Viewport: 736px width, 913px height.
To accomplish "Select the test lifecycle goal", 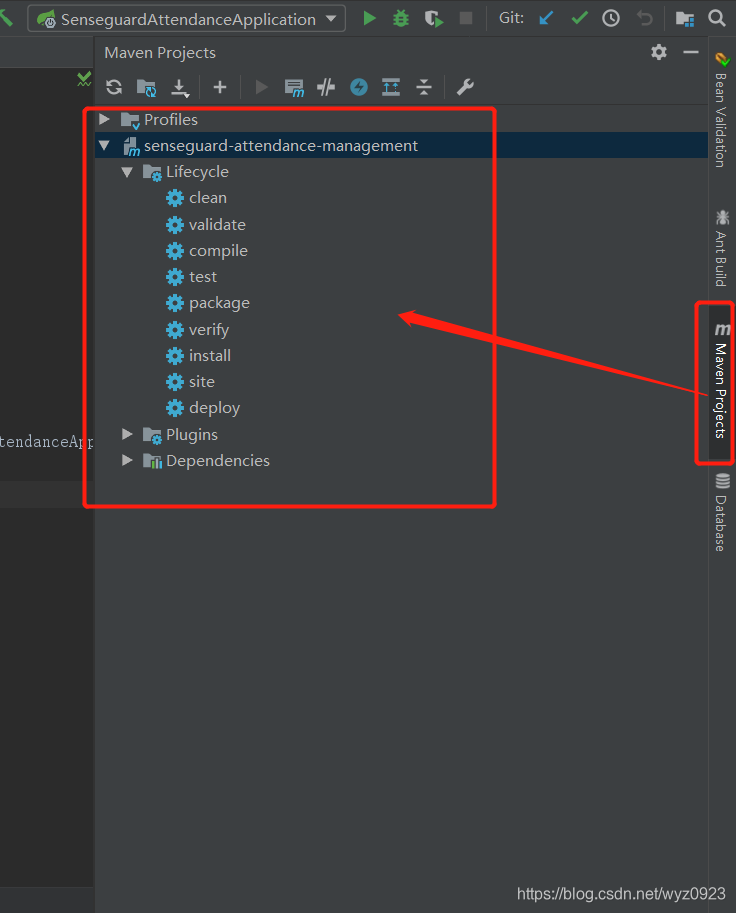I will point(203,277).
